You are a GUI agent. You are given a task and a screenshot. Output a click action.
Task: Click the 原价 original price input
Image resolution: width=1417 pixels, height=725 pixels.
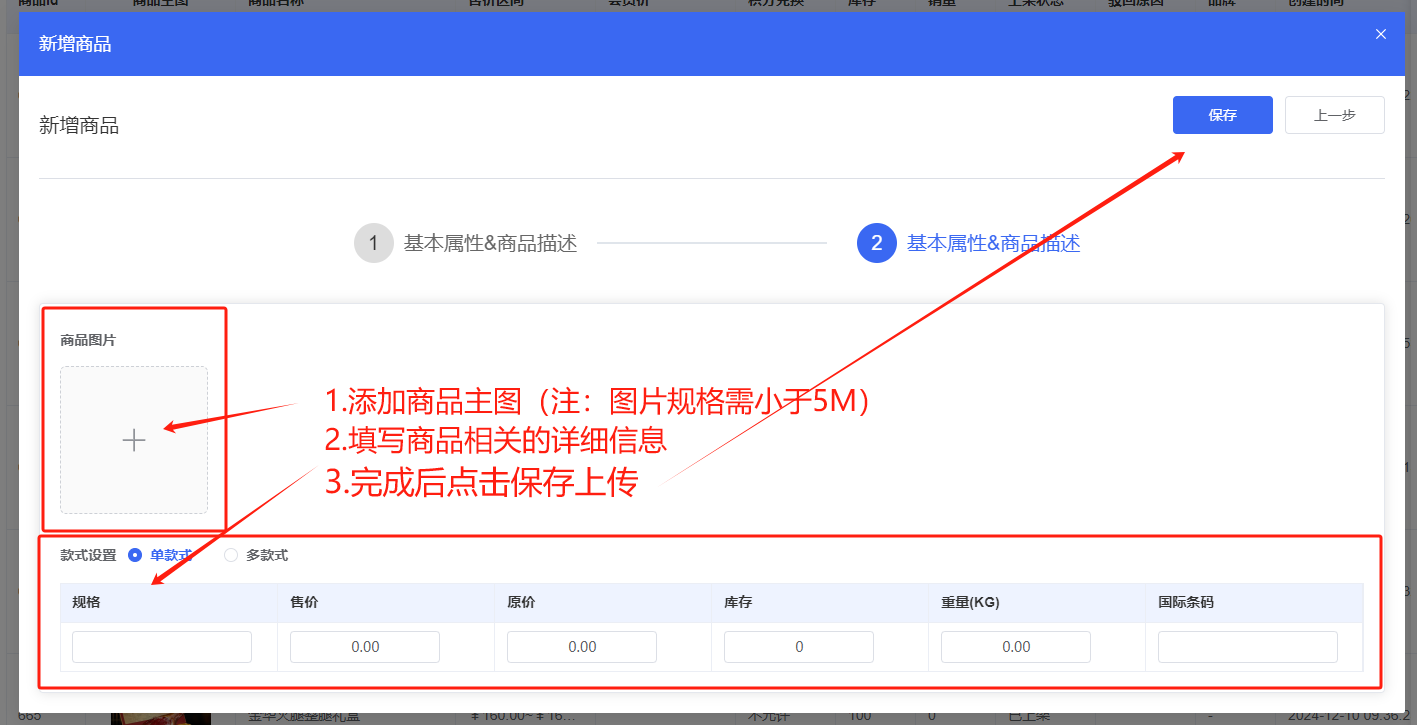[x=581, y=646]
